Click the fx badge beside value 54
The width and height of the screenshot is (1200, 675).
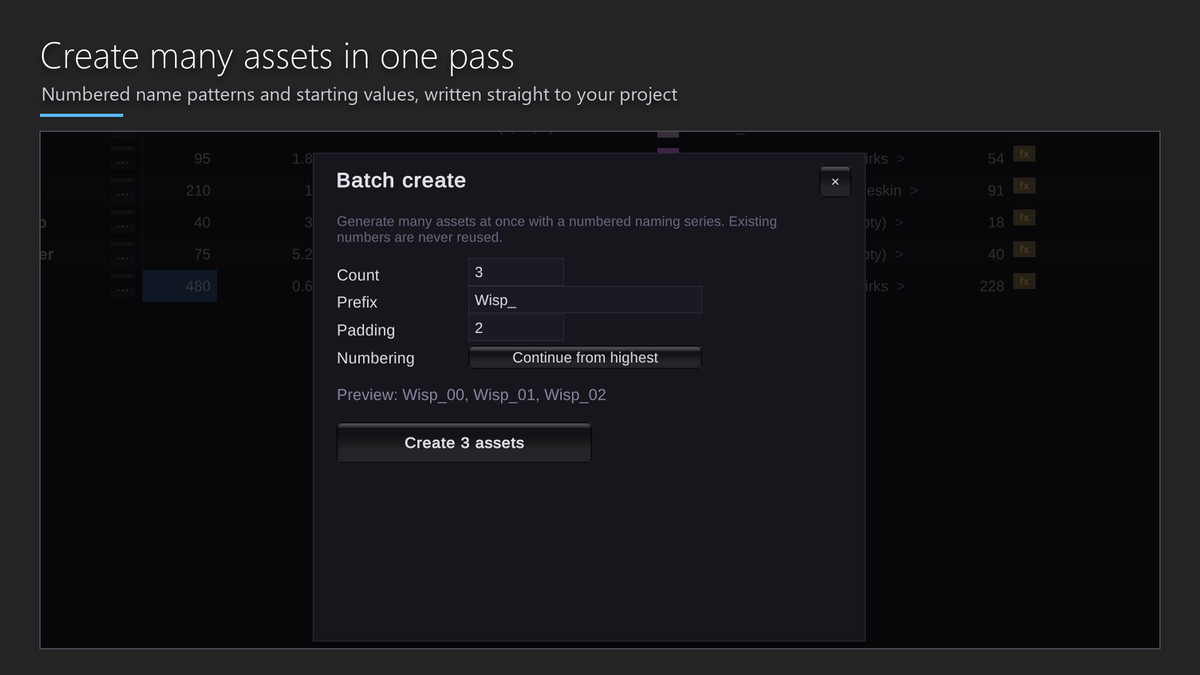coord(1024,154)
